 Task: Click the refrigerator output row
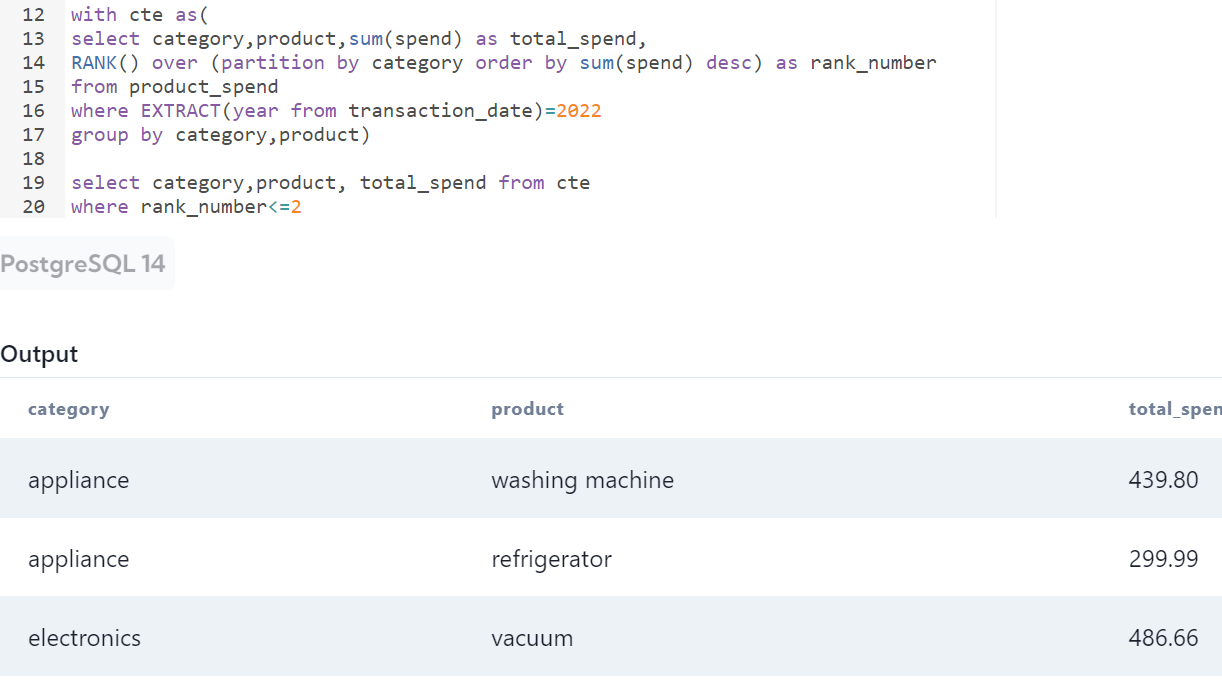coord(552,559)
